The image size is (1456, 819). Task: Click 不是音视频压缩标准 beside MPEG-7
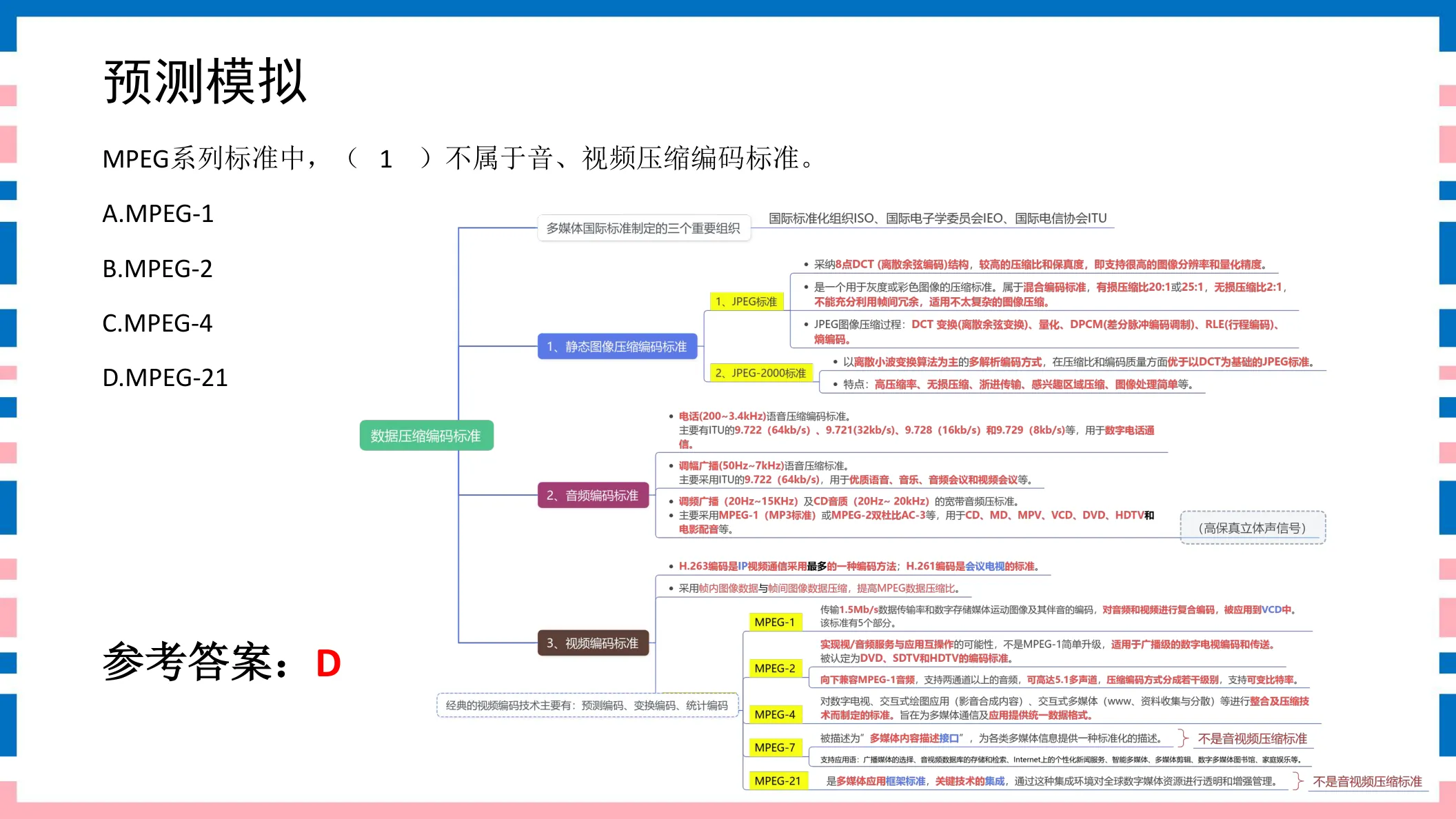(x=1252, y=738)
